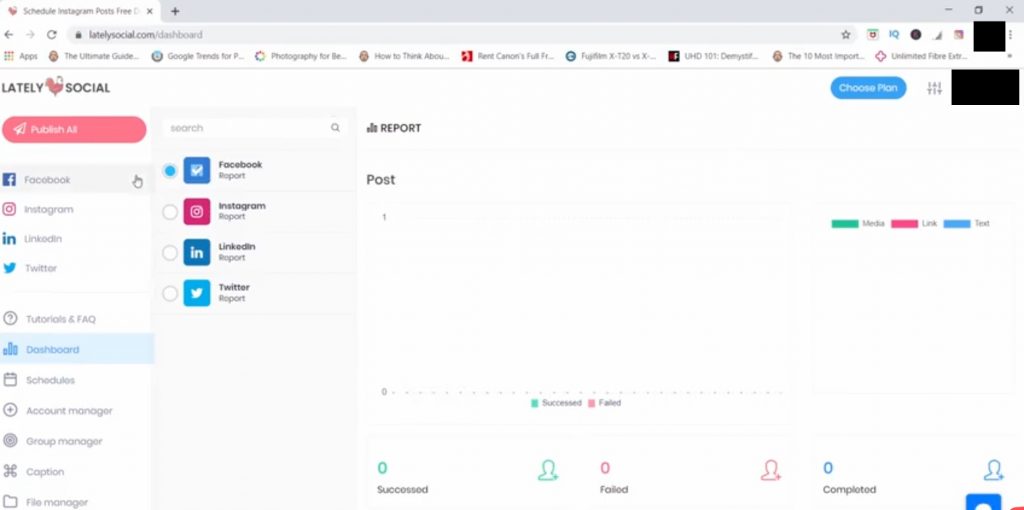Toggle the Link series in chart legend
1024x510 pixels.
[x=914, y=223]
